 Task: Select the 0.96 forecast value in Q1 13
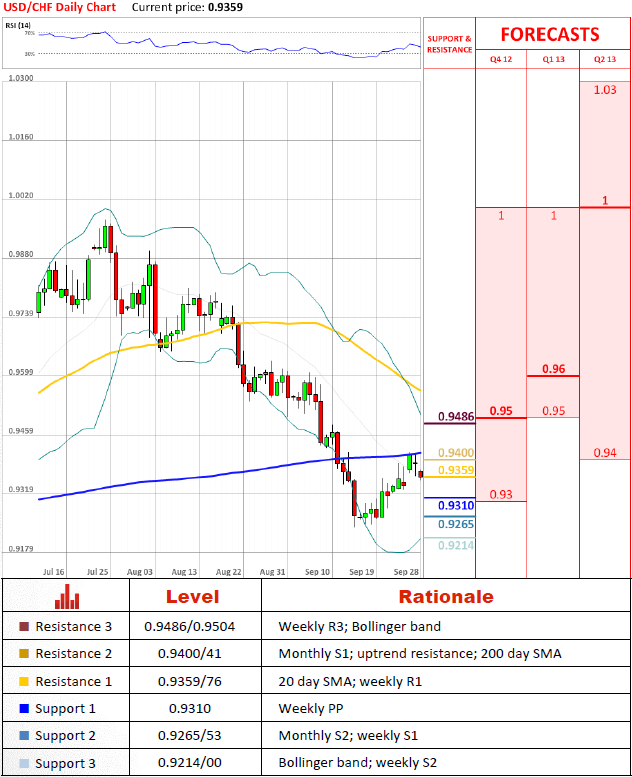click(x=553, y=369)
